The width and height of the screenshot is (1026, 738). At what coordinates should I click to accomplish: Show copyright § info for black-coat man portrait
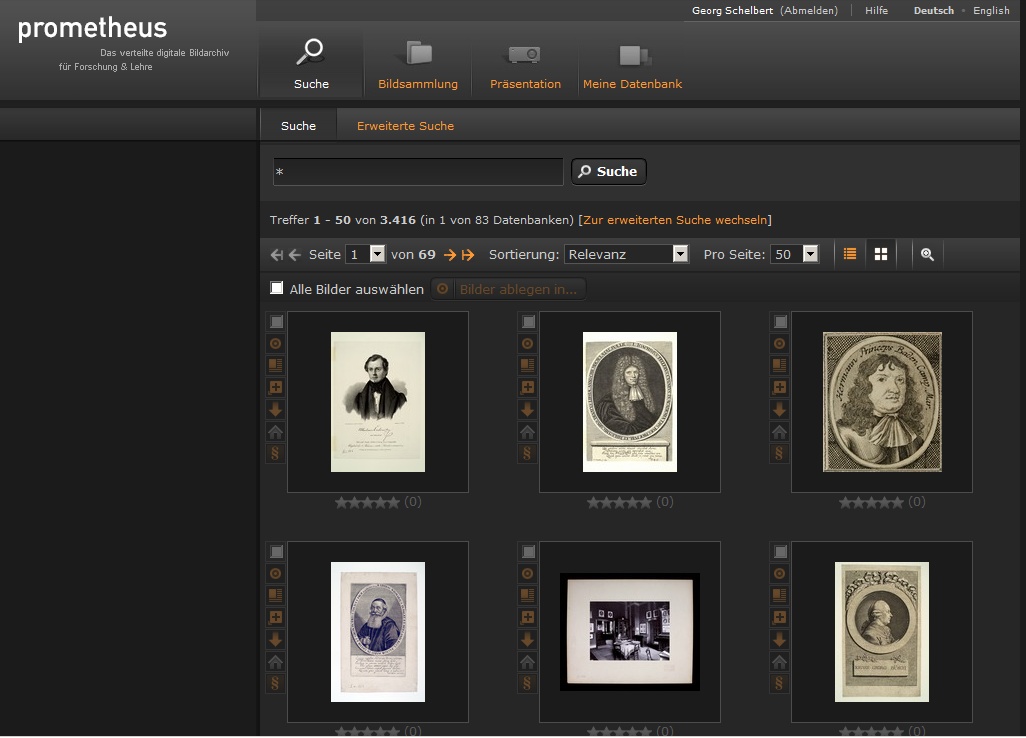275,453
